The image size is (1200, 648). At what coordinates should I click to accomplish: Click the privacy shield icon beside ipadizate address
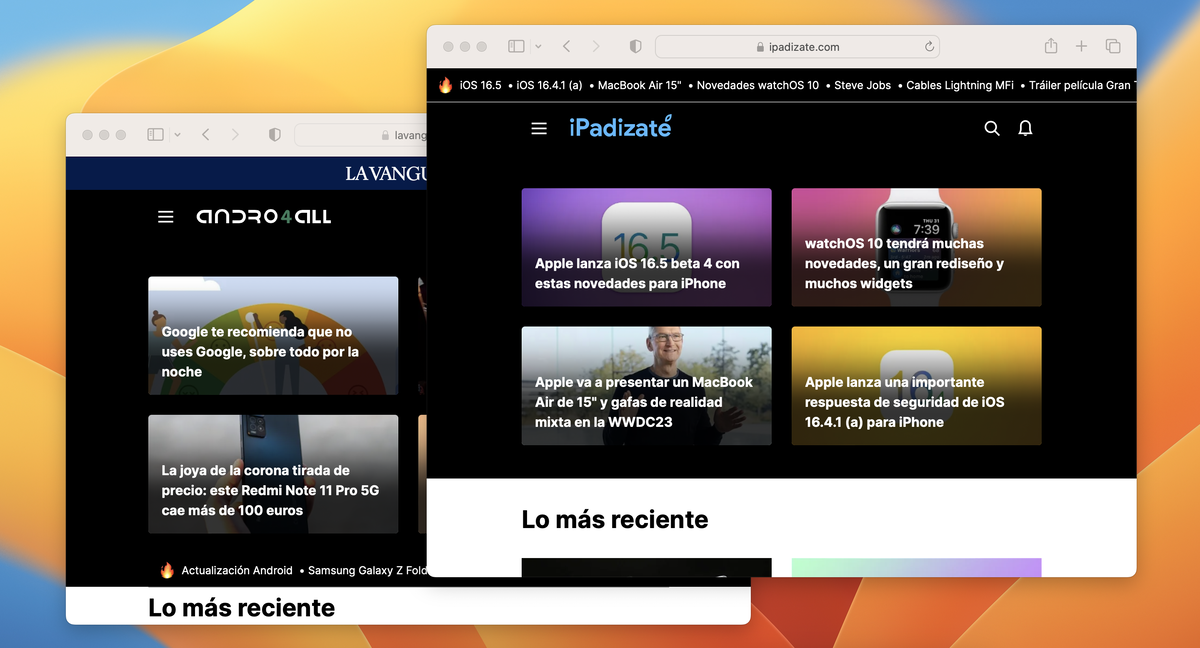click(635, 47)
